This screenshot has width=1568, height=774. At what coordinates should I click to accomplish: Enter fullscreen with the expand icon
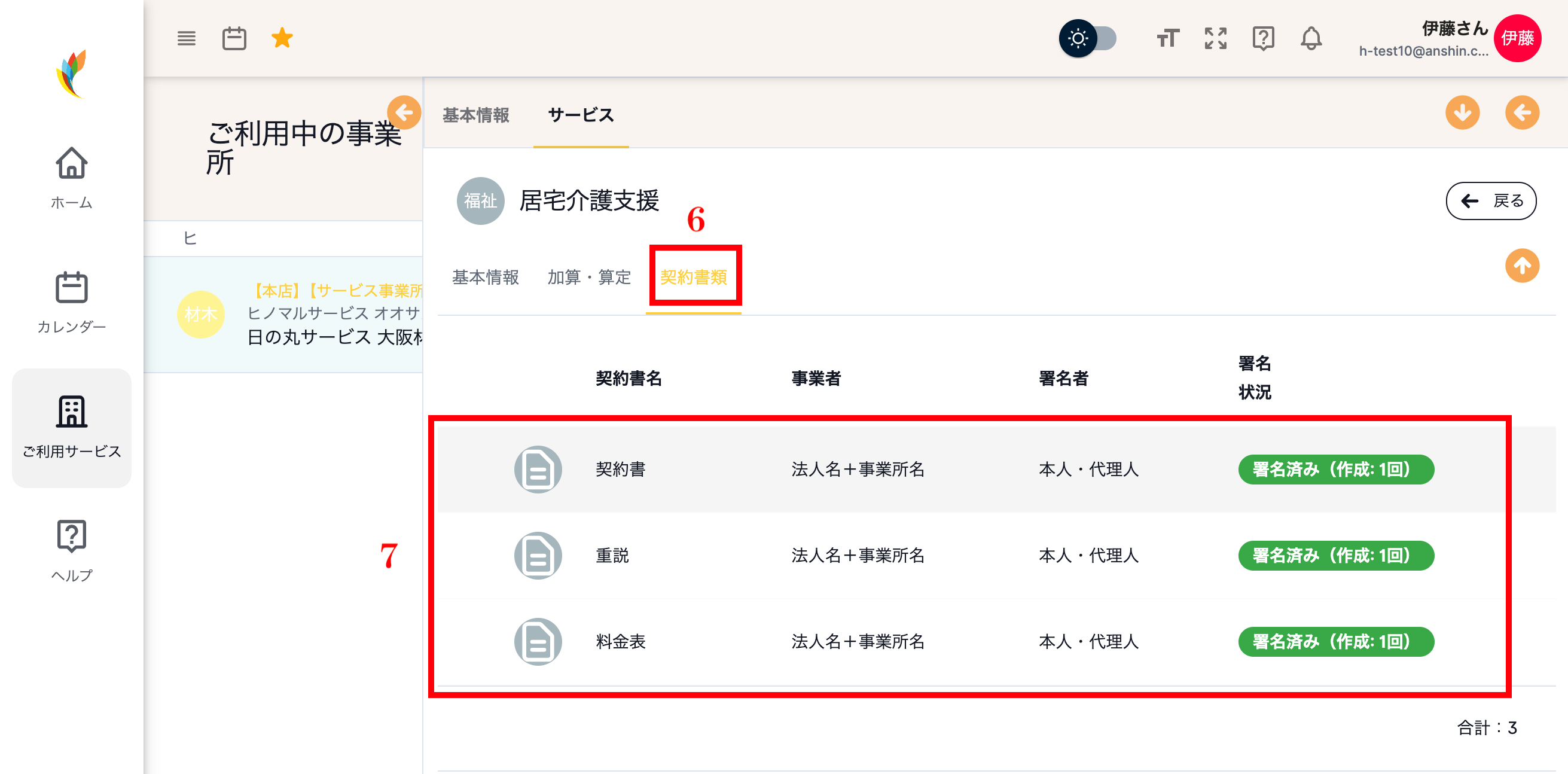[x=1216, y=38]
